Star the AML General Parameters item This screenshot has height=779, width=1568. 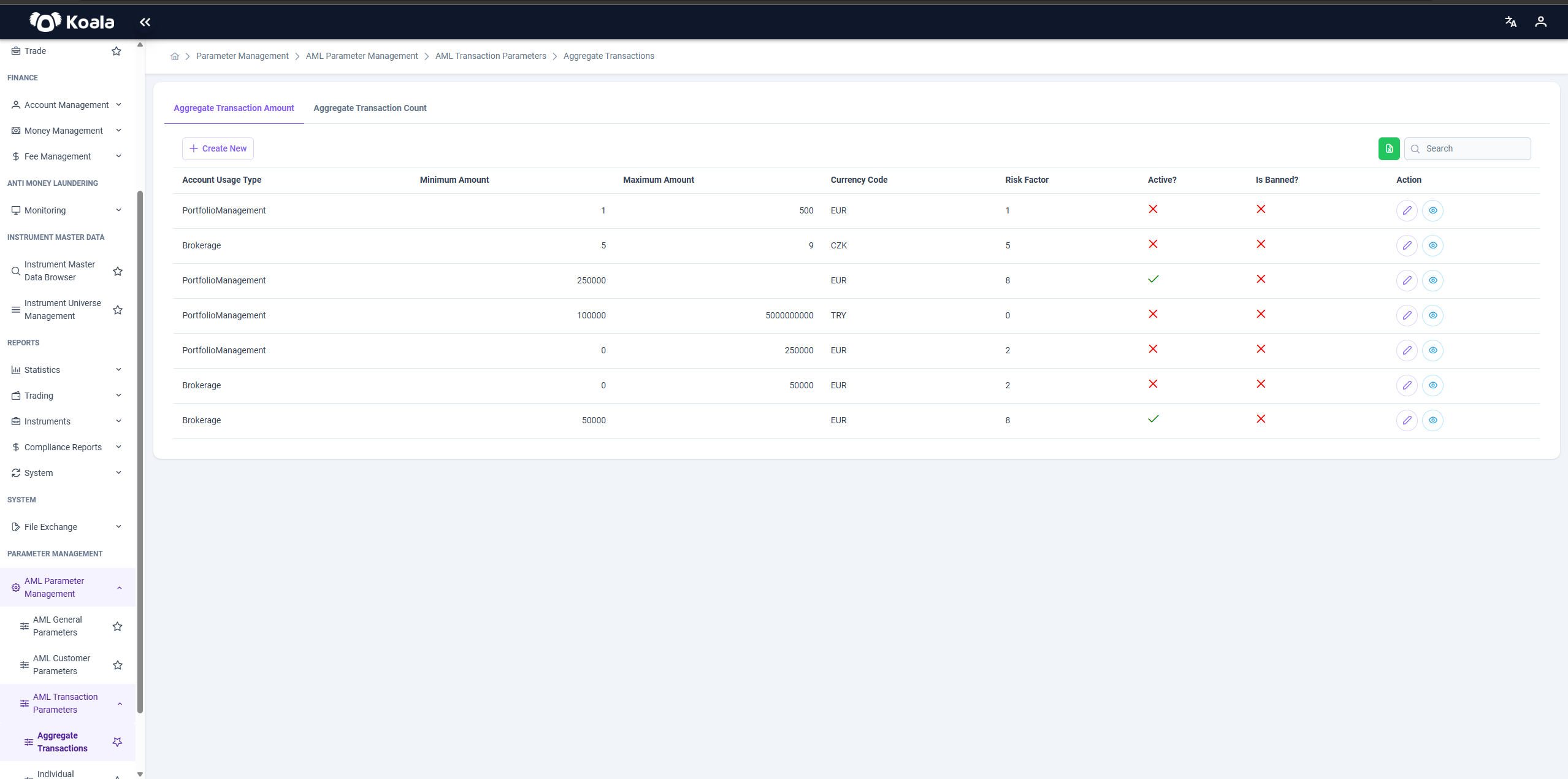[x=118, y=626]
